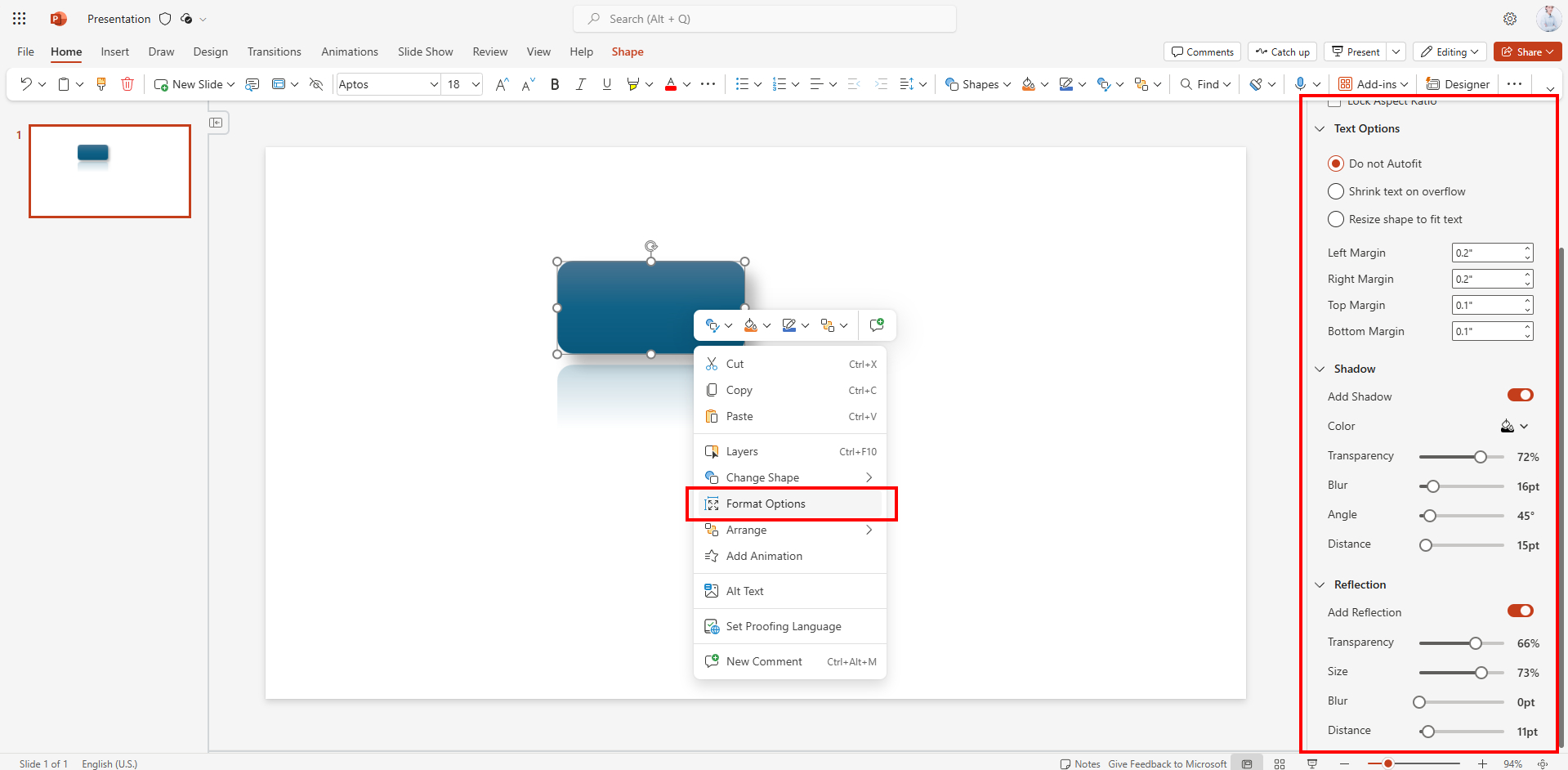Choose Cut from context menu

[x=790, y=364]
